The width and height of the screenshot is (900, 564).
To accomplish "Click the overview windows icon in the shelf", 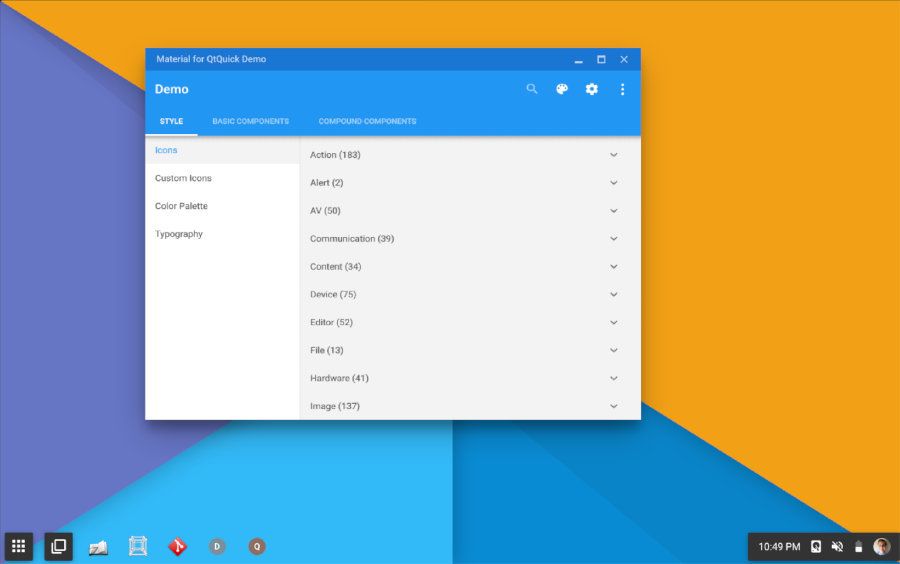I will 59,546.
